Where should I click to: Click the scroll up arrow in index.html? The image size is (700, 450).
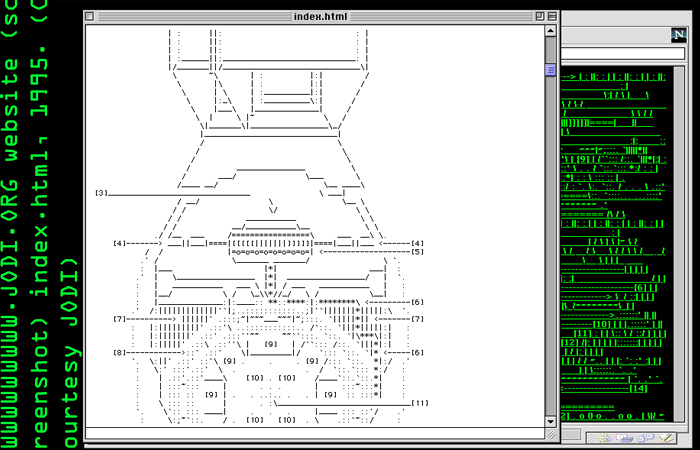(550, 31)
